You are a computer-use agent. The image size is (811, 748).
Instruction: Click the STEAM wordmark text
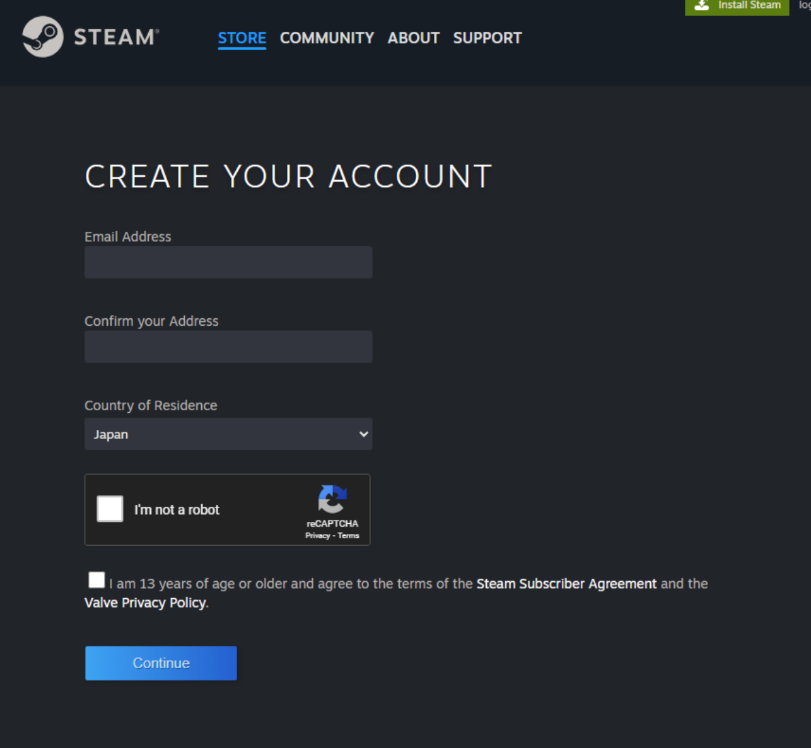(116, 37)
